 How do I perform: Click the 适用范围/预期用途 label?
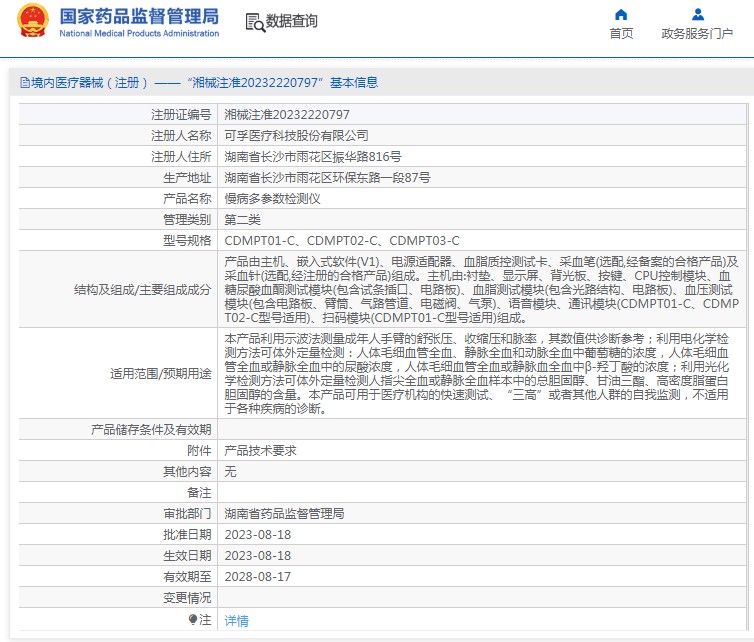click(x=161, y=374)
